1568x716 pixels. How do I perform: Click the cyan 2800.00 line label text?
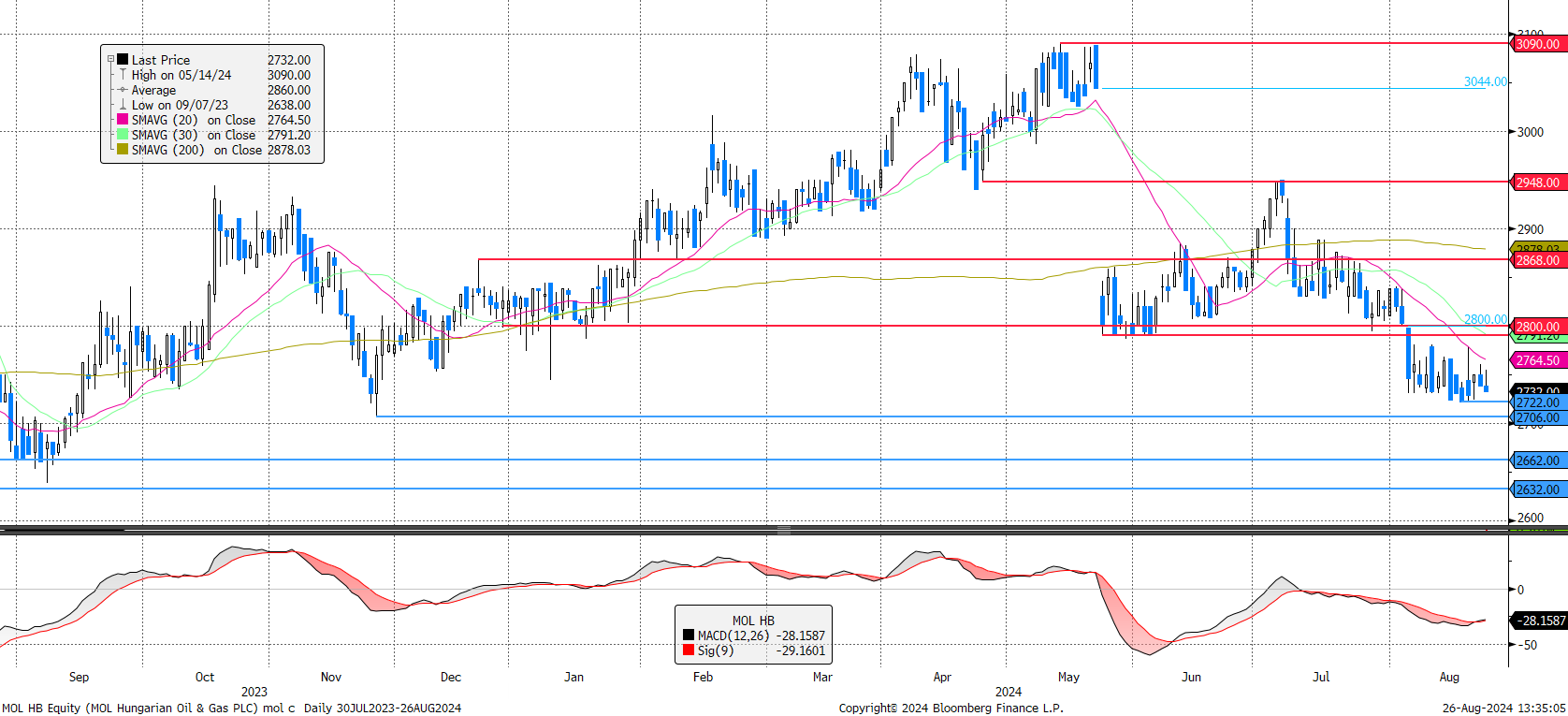[1486, 319]
